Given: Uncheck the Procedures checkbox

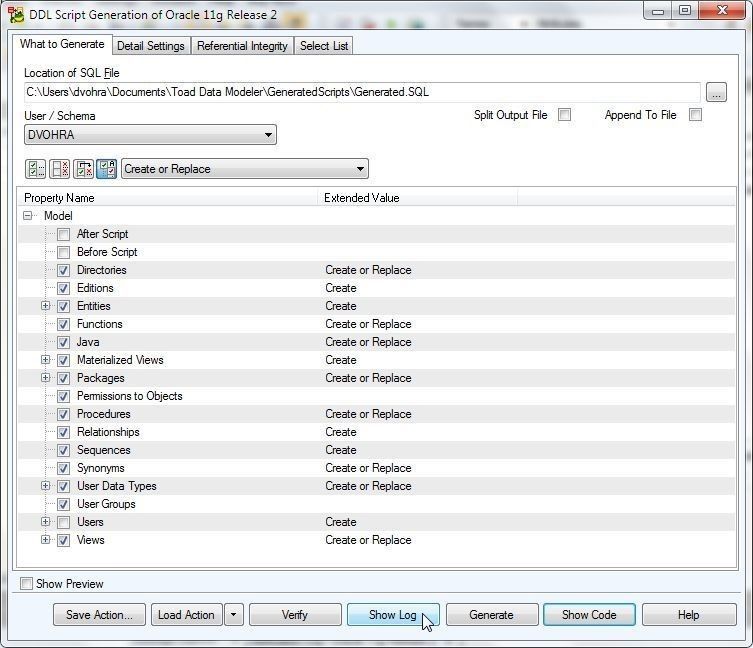Looking at the screenshot, I should [x=63, y=414].
